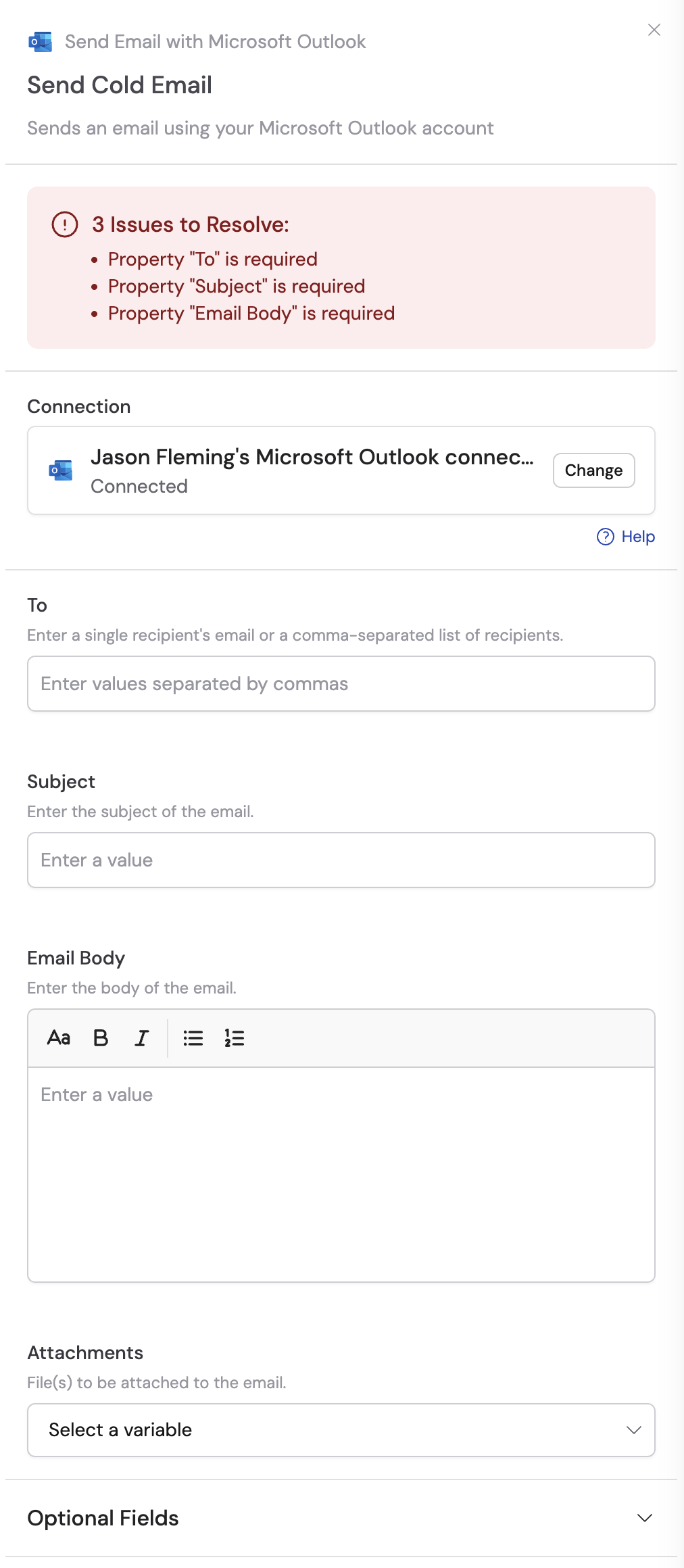684x1568 pixels.
Task: Open the text size Aa formatting option
Action: click(59, 1038)
